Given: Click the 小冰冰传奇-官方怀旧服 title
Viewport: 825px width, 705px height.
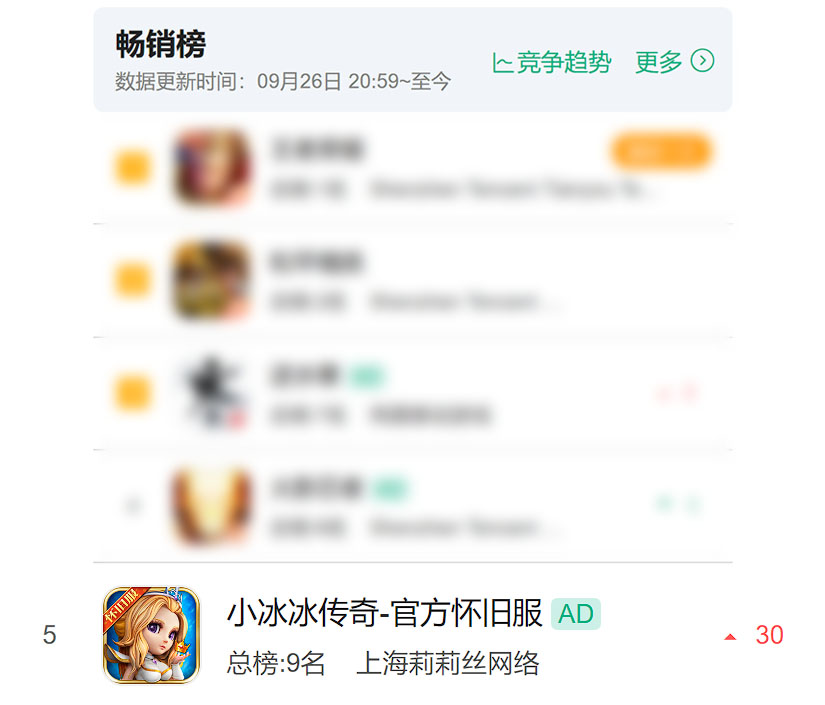Looking at the screenshot, I should [384, 613].
